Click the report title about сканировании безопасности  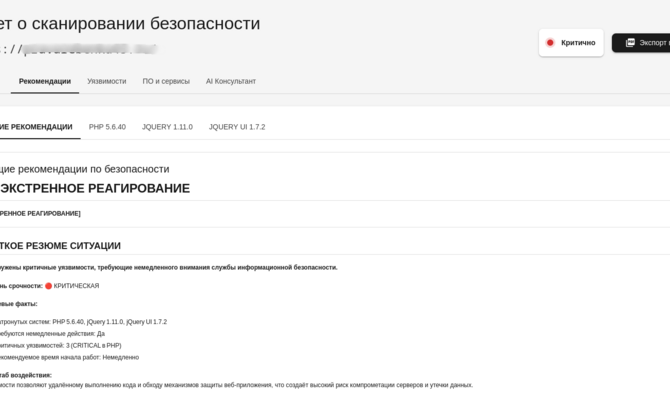[x=130, y=24]
